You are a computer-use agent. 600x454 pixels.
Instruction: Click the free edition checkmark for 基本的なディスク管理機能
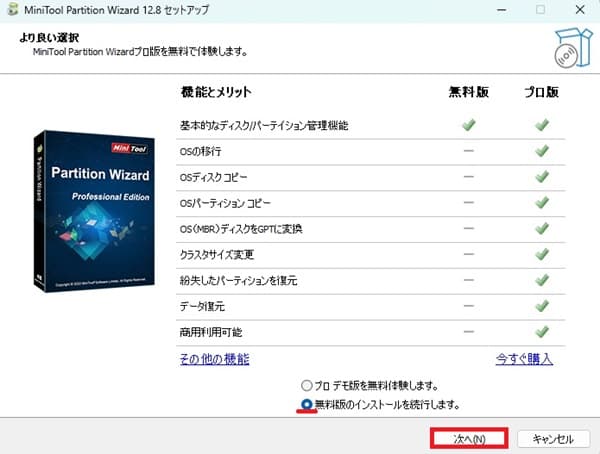tap(469, 125)
